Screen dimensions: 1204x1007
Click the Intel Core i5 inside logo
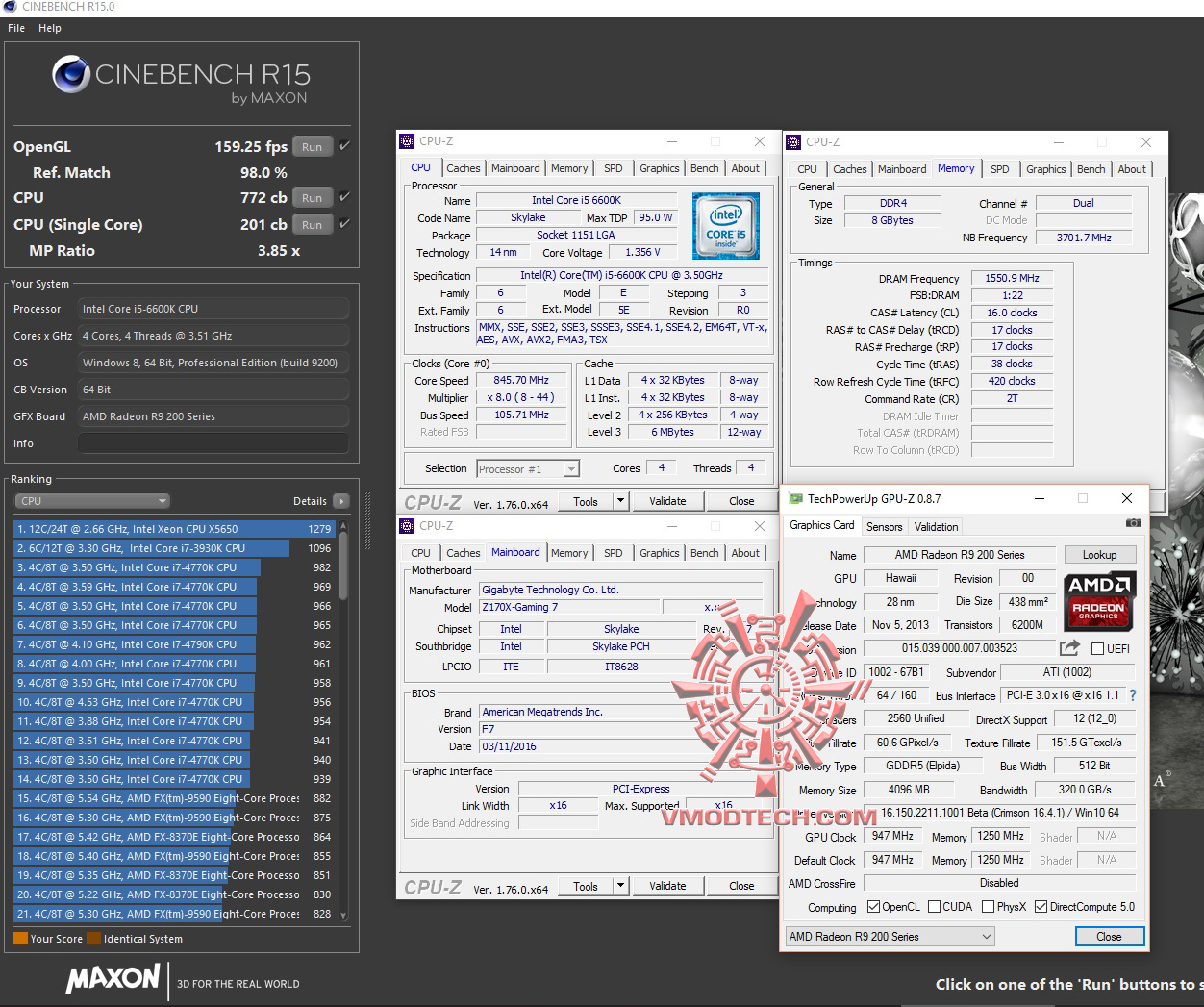click(x=726, y=225)
